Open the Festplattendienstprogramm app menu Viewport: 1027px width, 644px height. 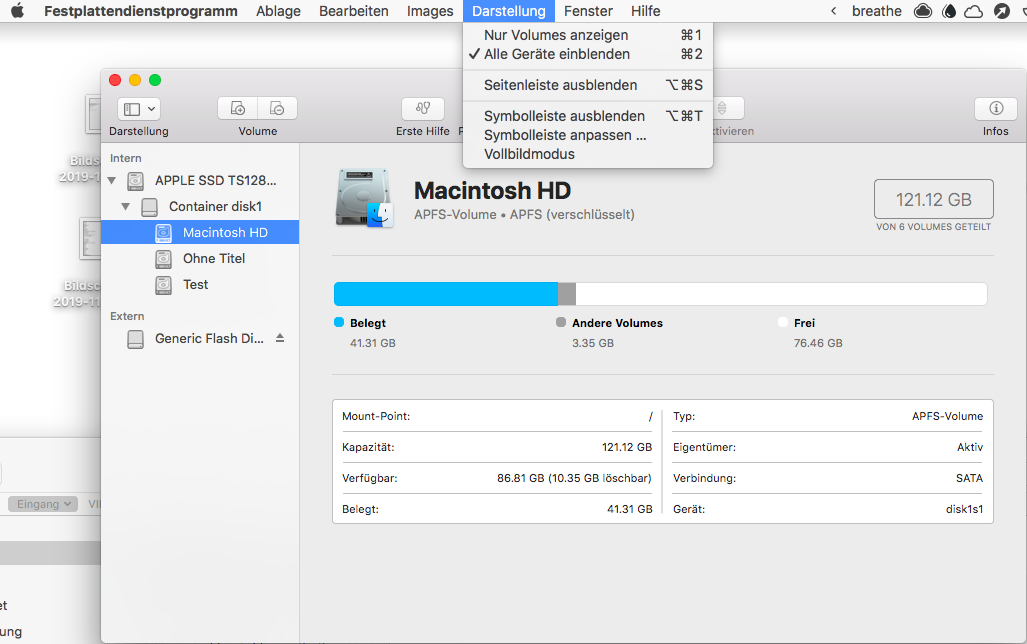tap(141, 11)
